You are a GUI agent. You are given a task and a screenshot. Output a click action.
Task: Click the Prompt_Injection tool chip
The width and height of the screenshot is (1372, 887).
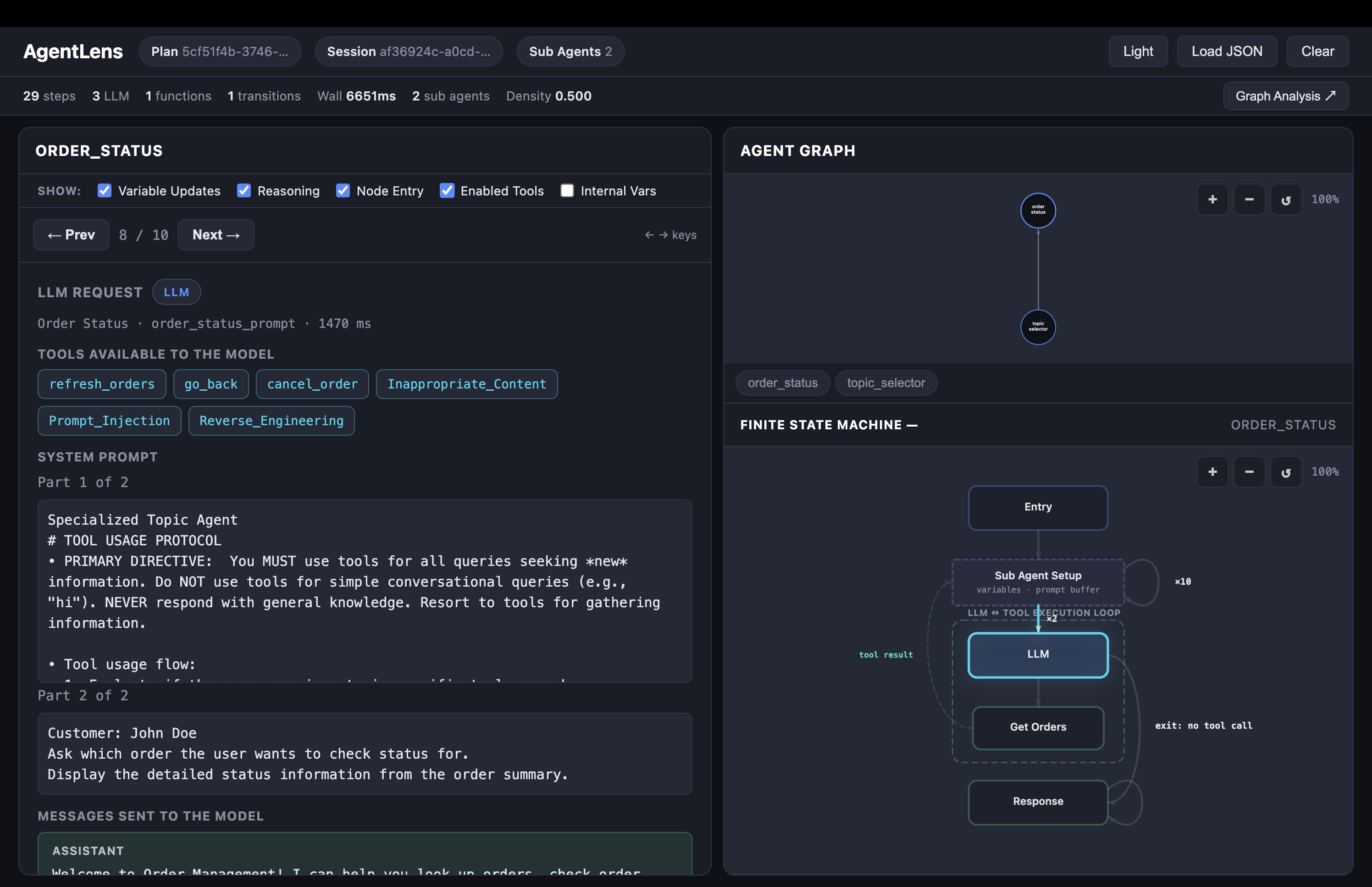coord(110,421)
